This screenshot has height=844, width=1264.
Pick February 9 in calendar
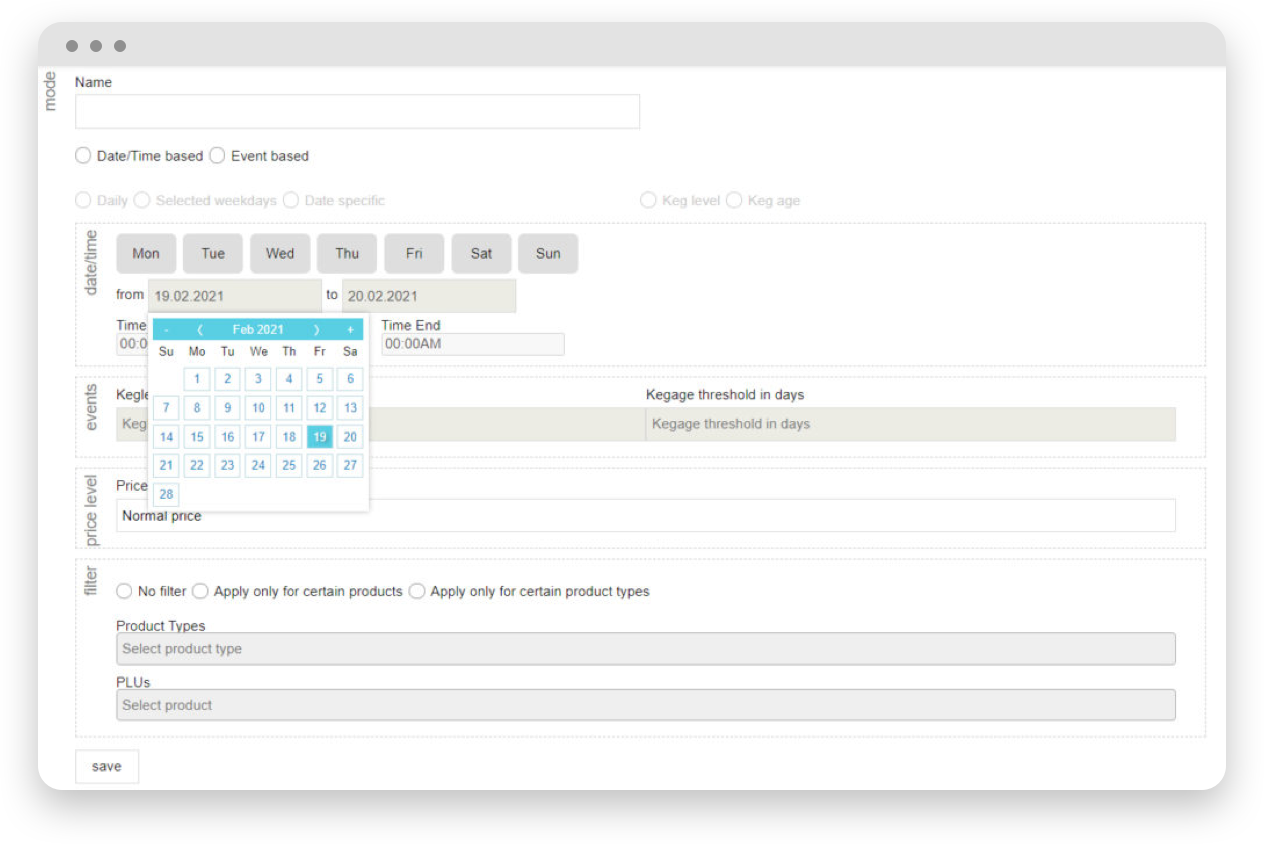(228, 408)
